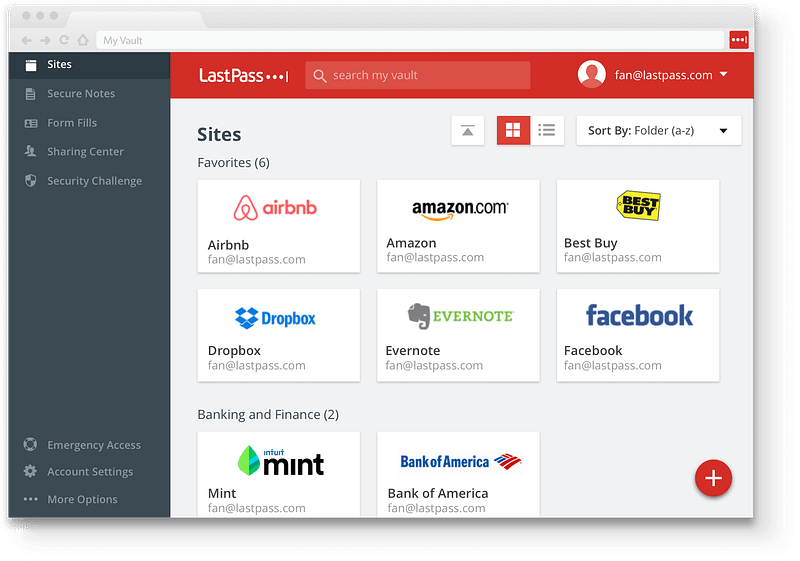Collapse the Banking and Finance (2) folder
The width and height of the screenshot is (800, 561).
click(268, 415)
